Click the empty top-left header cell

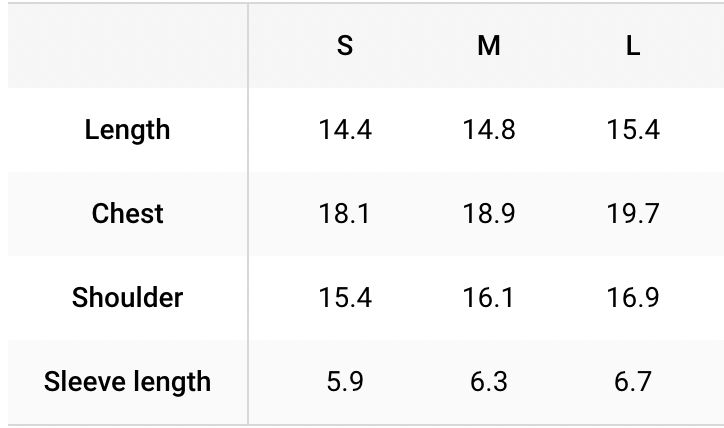(127, 47)
